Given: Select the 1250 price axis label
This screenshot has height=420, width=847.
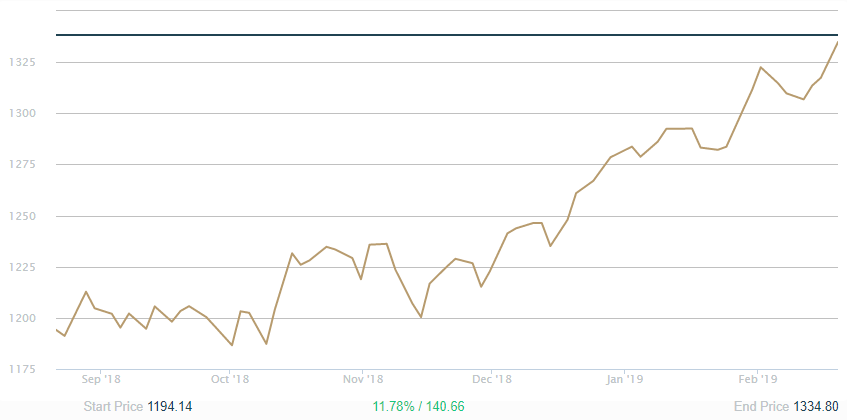Looking at the screenshot, I should tap(23, 216).
